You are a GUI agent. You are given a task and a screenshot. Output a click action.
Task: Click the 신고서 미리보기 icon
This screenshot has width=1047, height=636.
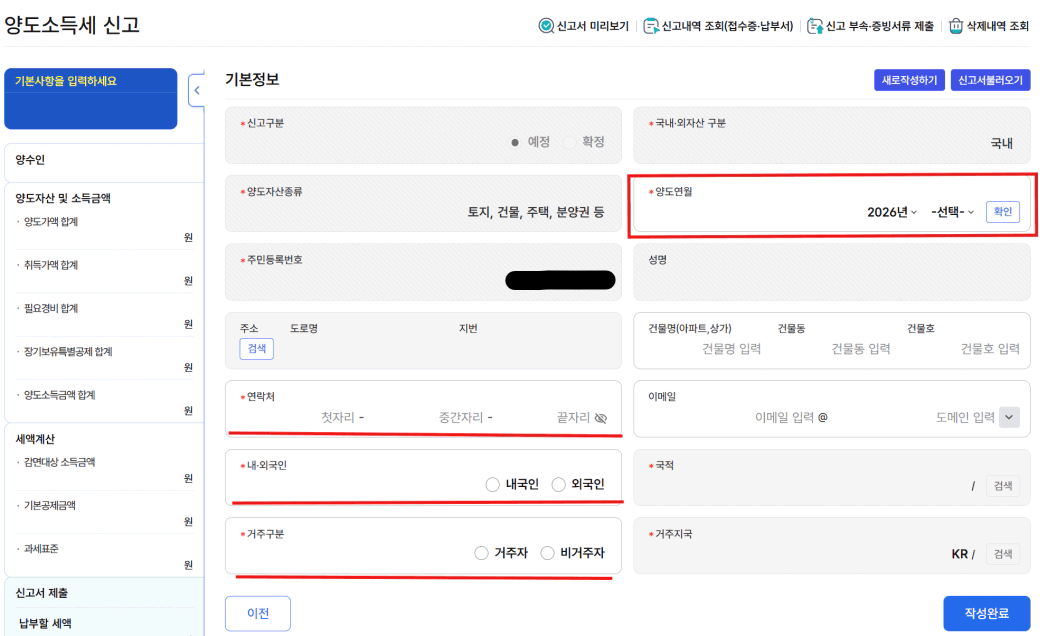[x=547, y=26]
